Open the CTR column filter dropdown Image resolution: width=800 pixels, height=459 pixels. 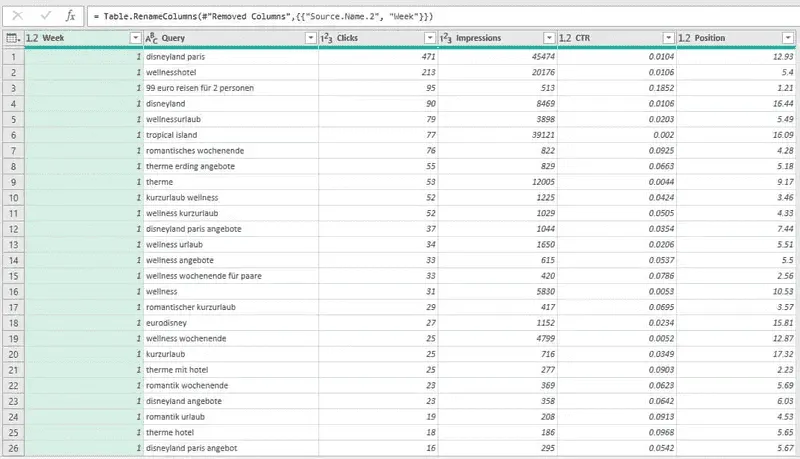667,38
